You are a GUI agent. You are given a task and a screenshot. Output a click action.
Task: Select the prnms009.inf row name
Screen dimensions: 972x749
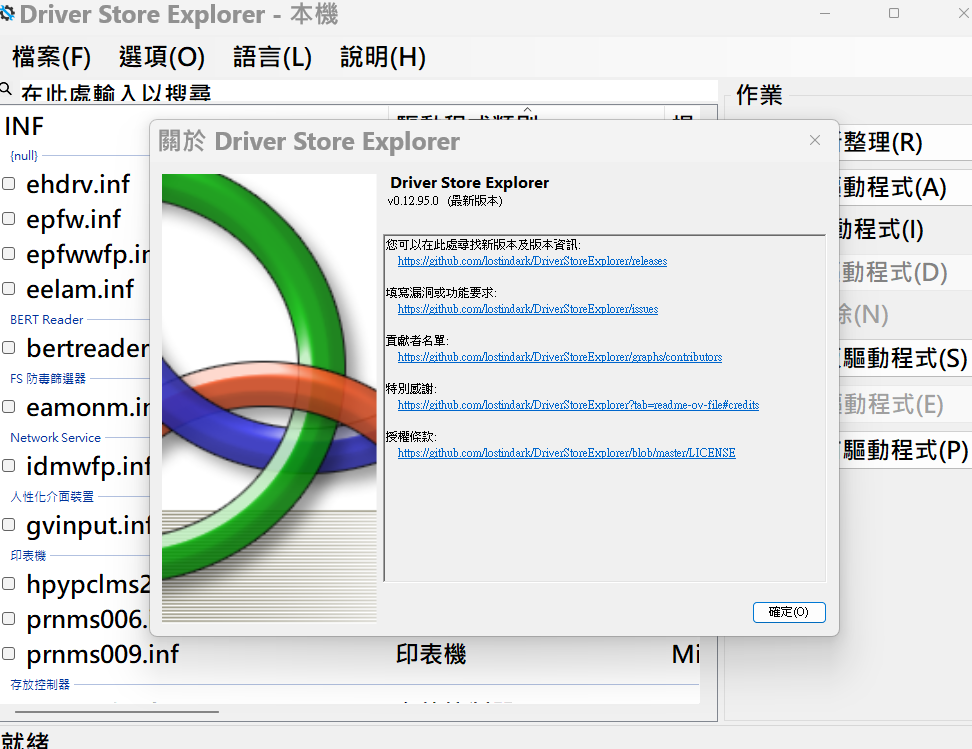[x=103, y=654]
